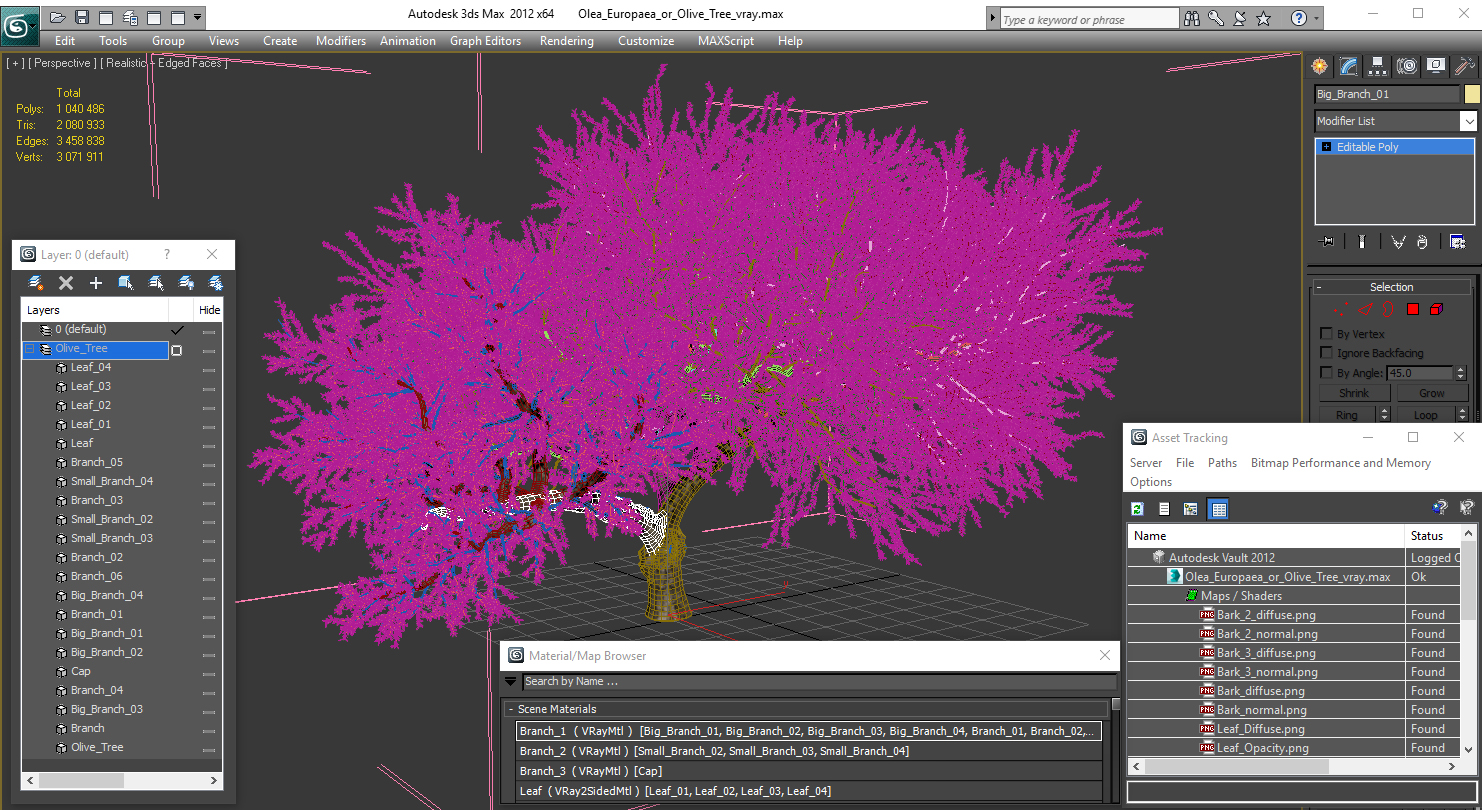This screenshot has height=810, width=1482.
Task: Open the 3ds Max application menu button
Action: (x=20, y=25)
